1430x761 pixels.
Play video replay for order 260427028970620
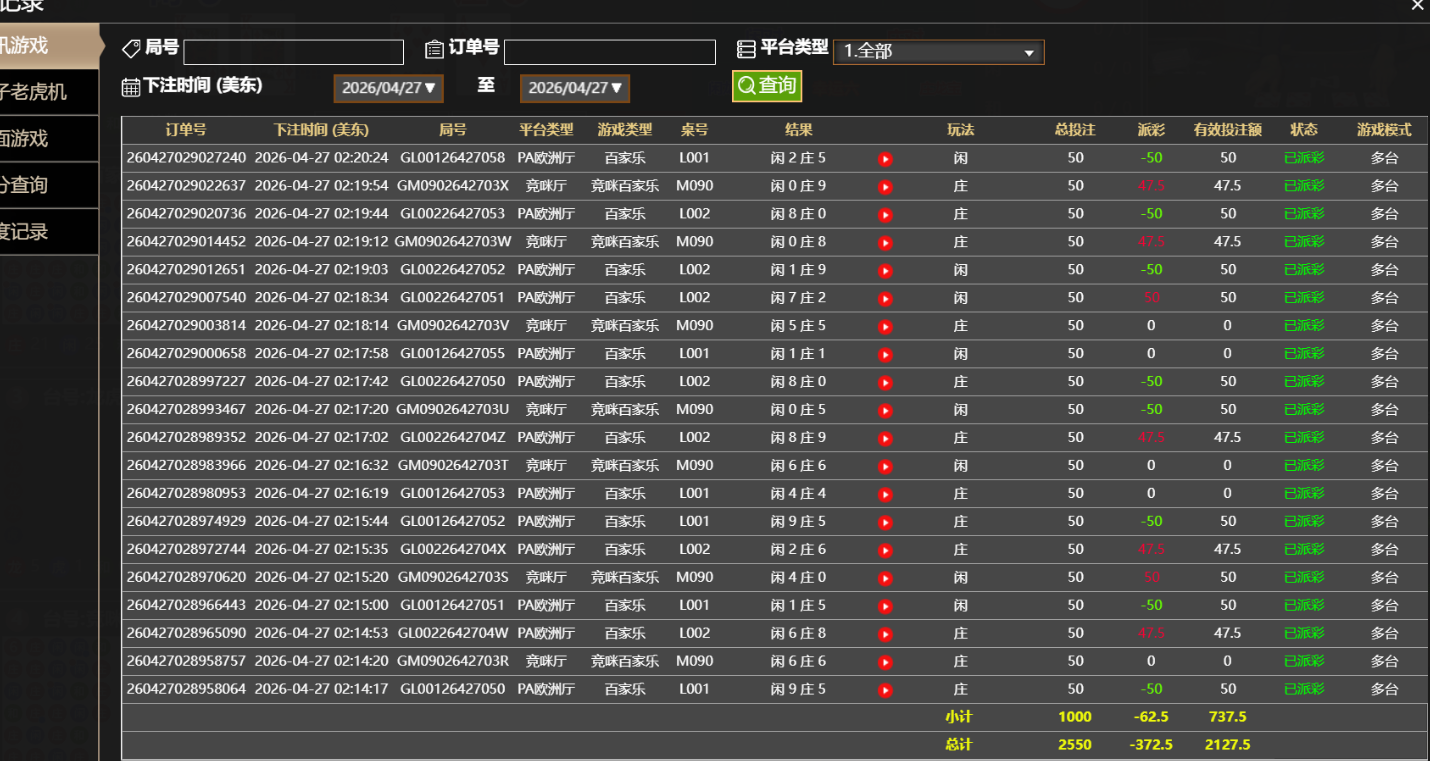[x=885, y=579]
